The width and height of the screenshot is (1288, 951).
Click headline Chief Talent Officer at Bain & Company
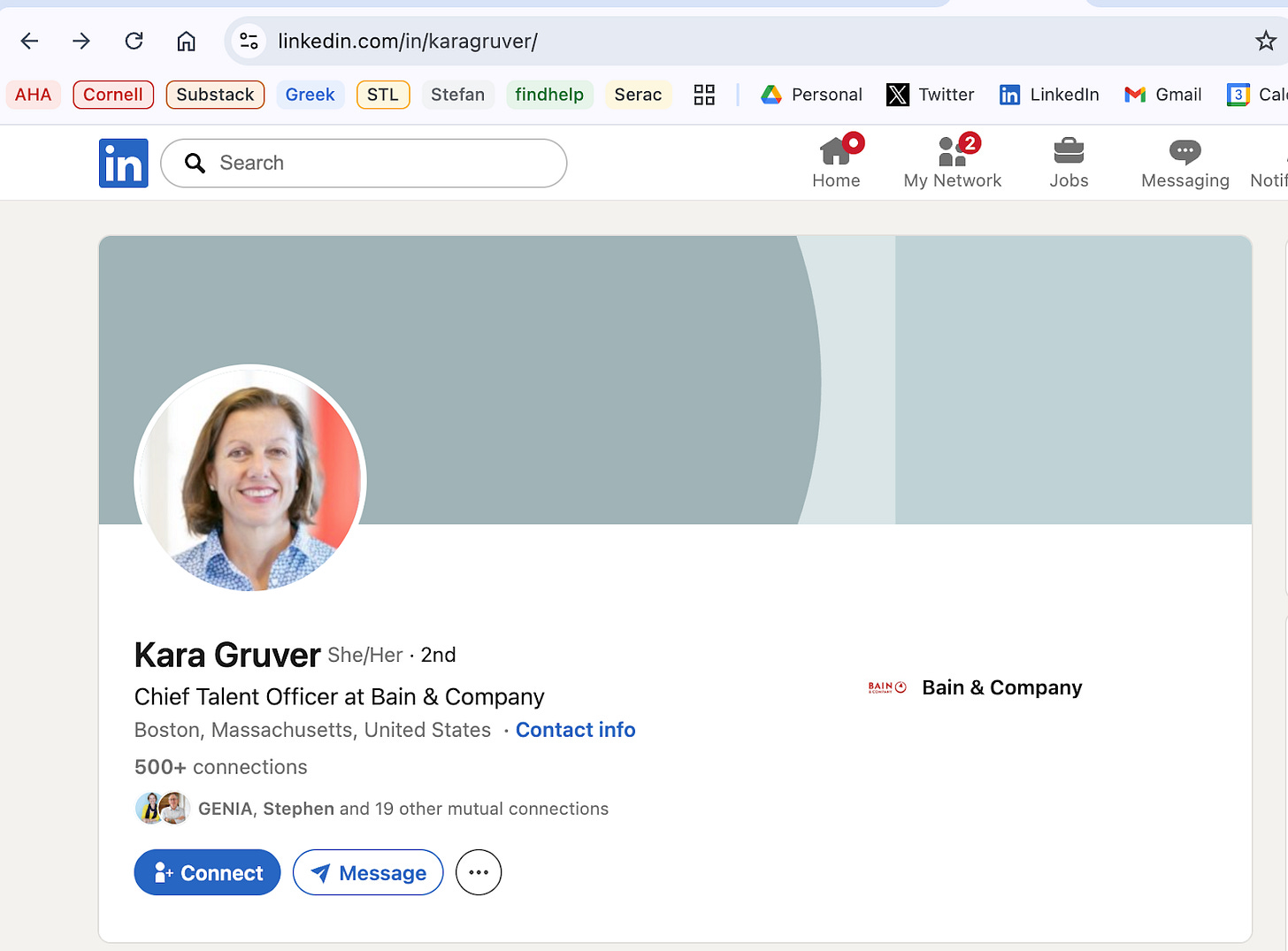[340, 697]
